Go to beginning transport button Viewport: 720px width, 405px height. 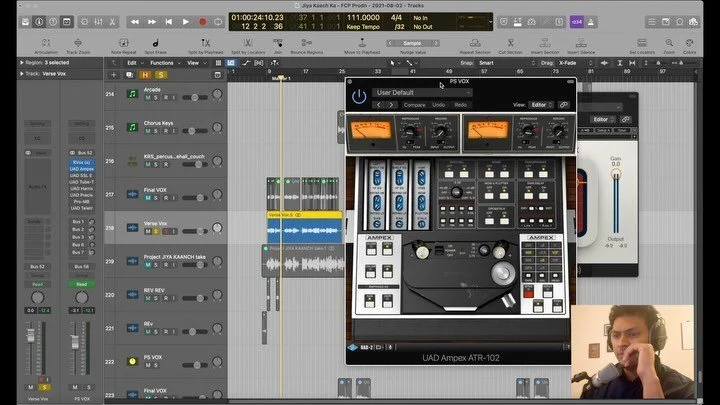click(x=169, y=22)
